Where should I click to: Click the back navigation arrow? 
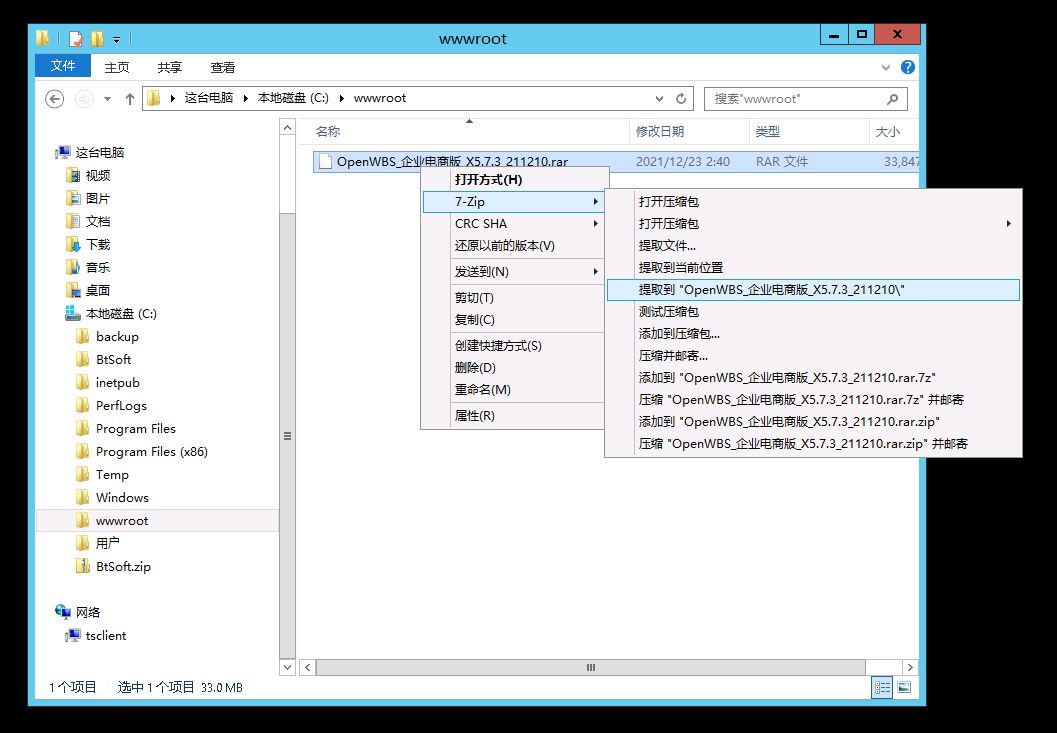click(x=54, y=99)
